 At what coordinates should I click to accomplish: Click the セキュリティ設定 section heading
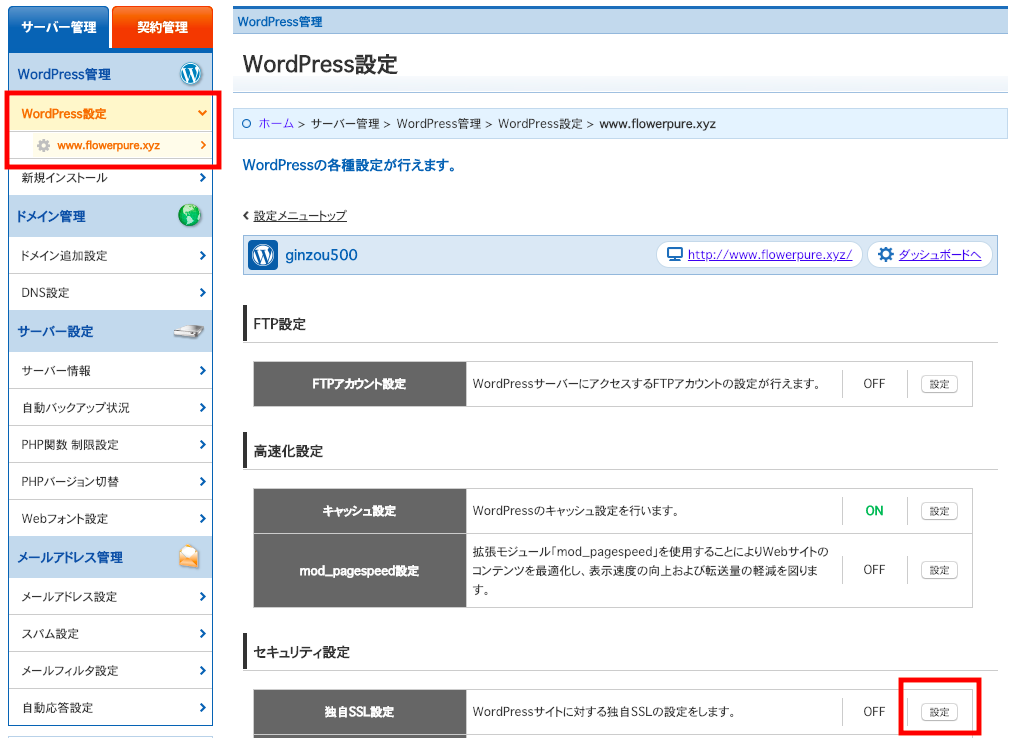tap(301, 652)
